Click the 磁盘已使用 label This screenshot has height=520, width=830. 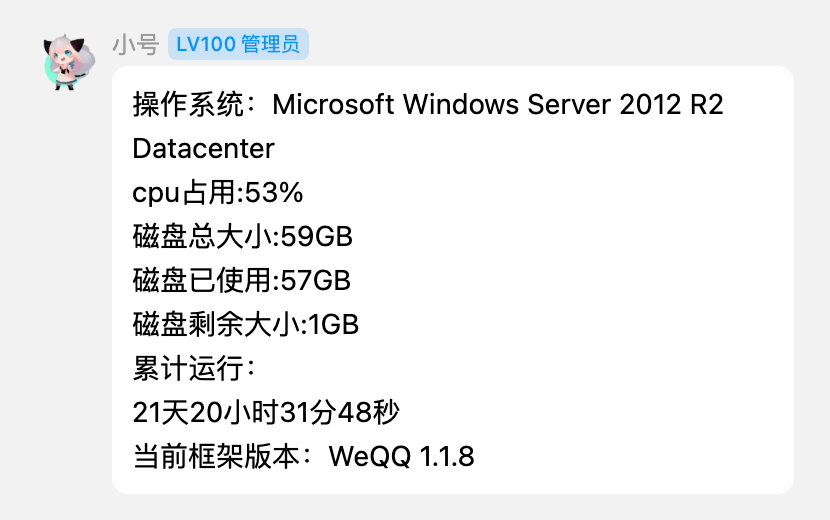203,281
